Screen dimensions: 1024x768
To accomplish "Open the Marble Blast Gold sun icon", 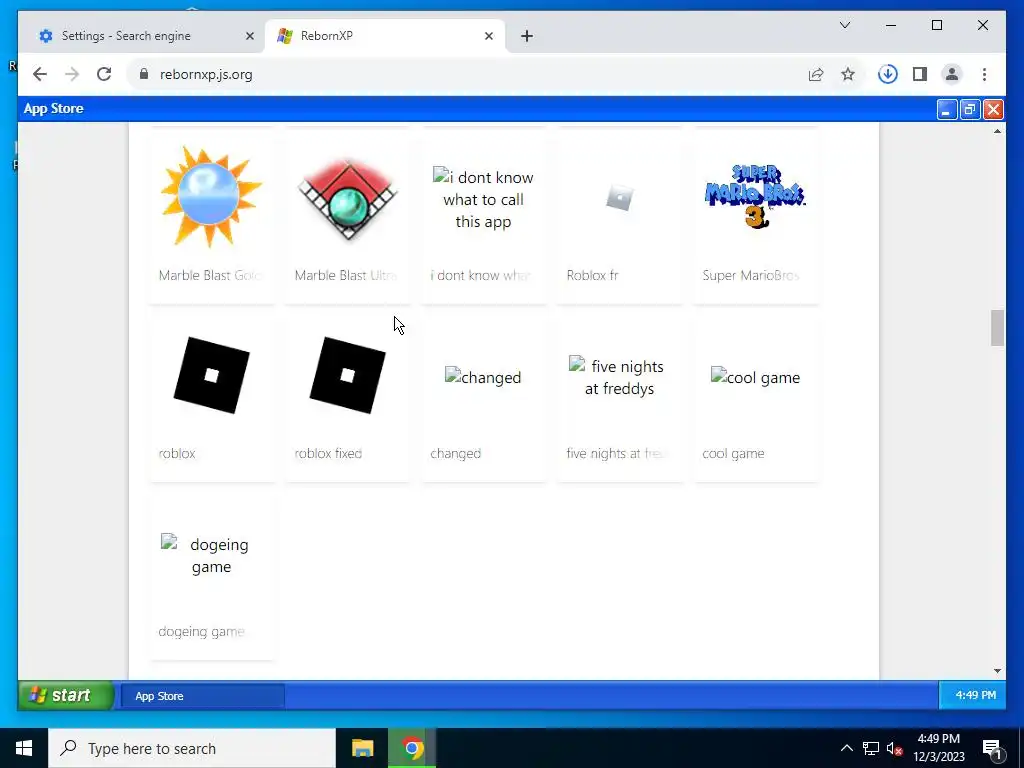I will 211,197.
